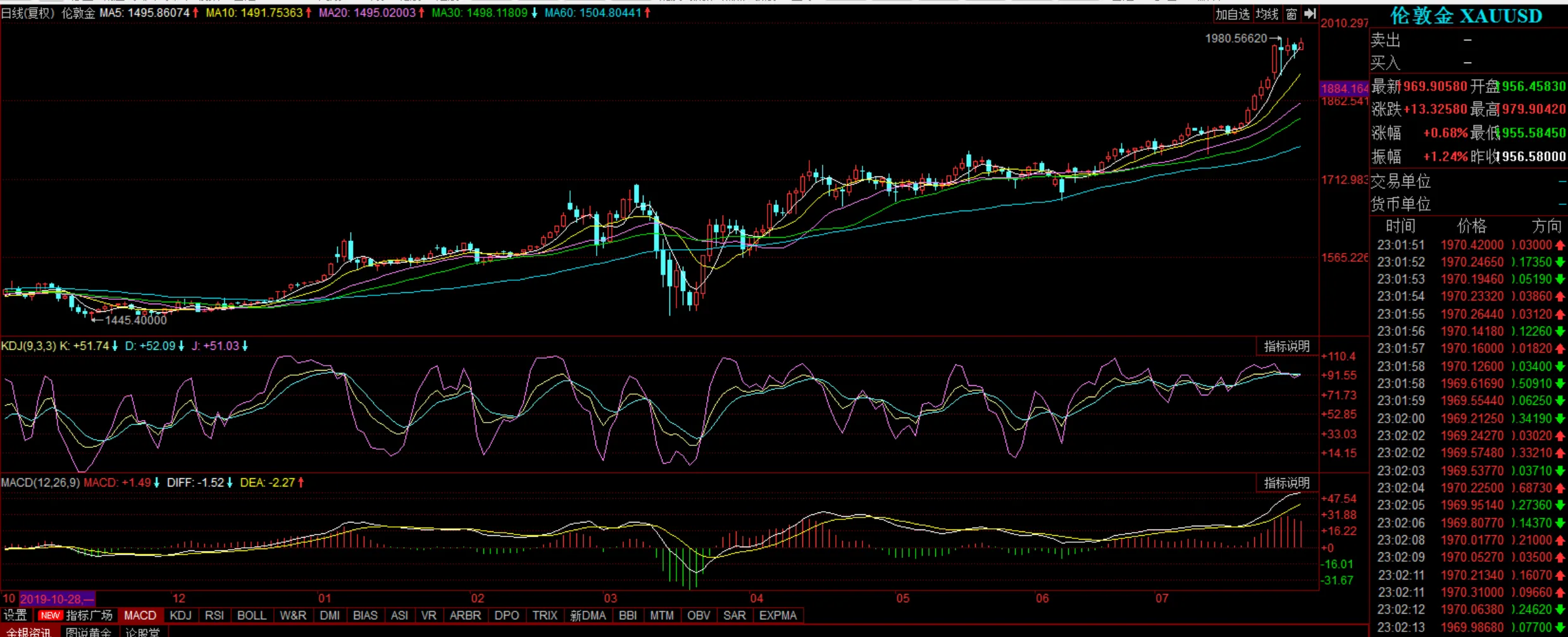Click the tick price 1970.31000
Image resolution: width=1568 pixels, height=637 pixels.
1472,592
